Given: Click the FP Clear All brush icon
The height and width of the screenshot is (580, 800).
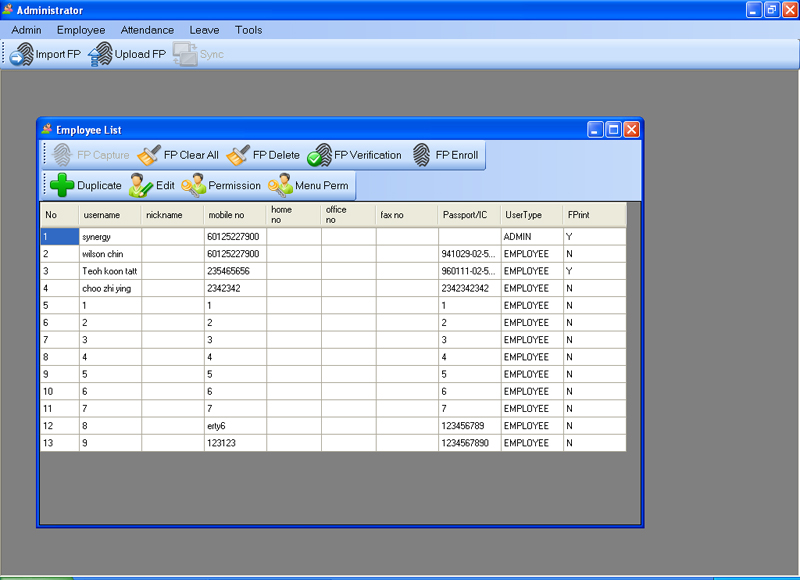Looking at the screenshot, I should point(149,155).
